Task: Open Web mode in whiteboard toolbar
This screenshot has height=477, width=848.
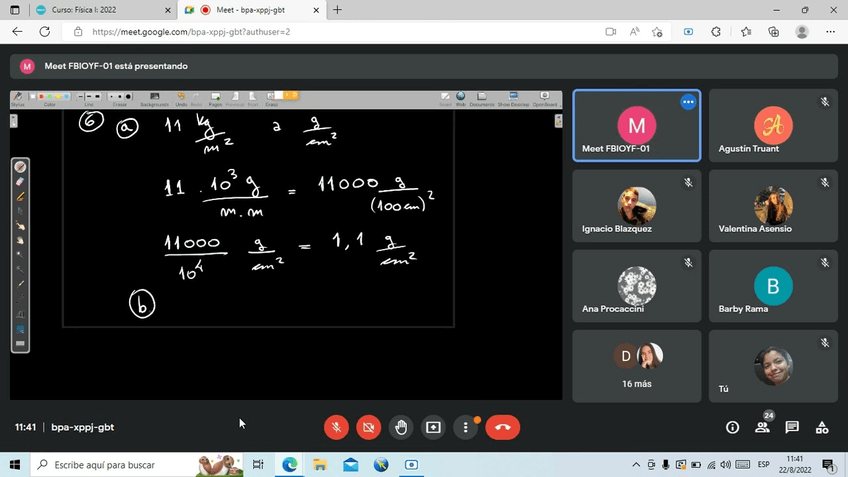Action: coord(461,99)
